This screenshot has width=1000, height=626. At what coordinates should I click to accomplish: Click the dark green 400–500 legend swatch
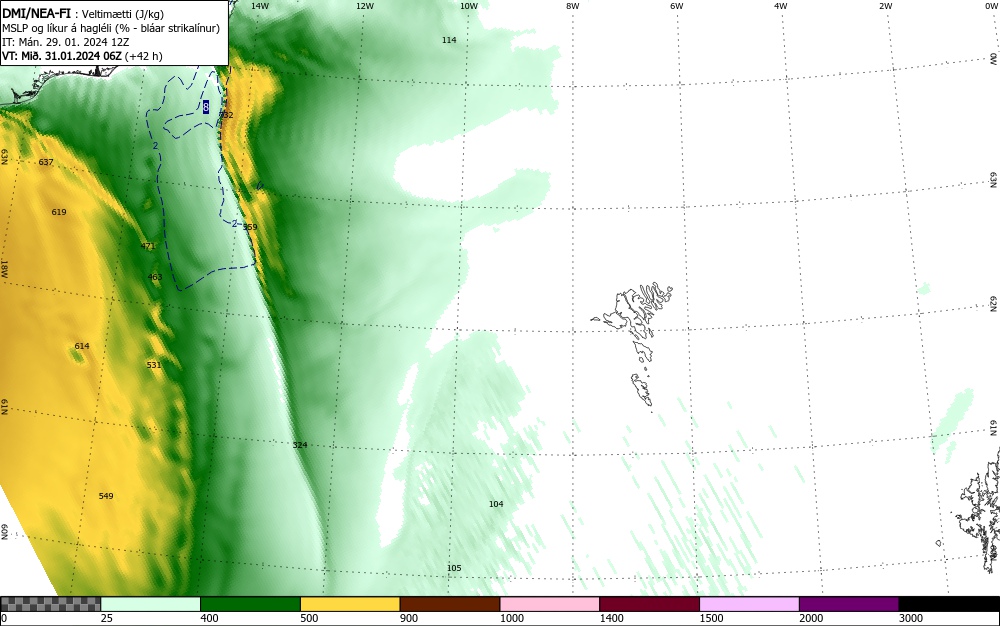[250, 604]
